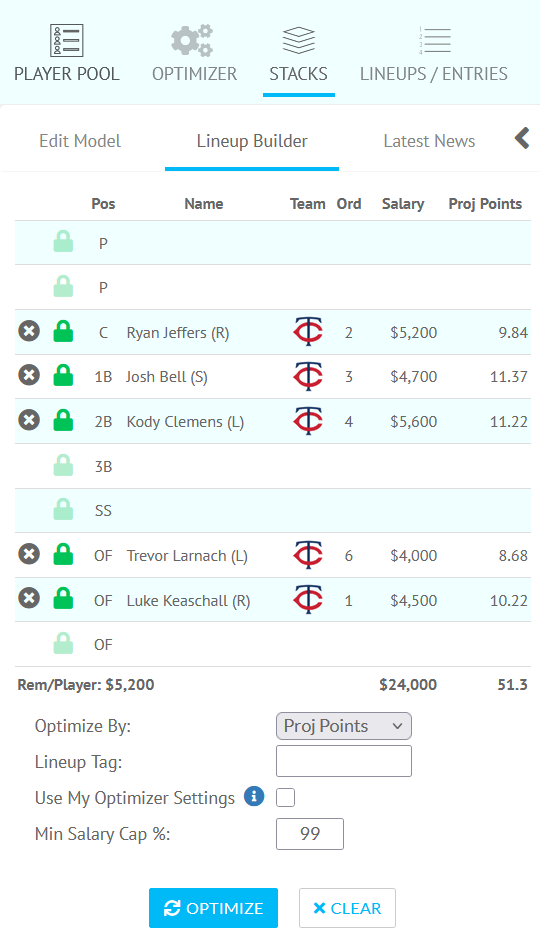Click the Min Salary Cap % field

(310, 834)
